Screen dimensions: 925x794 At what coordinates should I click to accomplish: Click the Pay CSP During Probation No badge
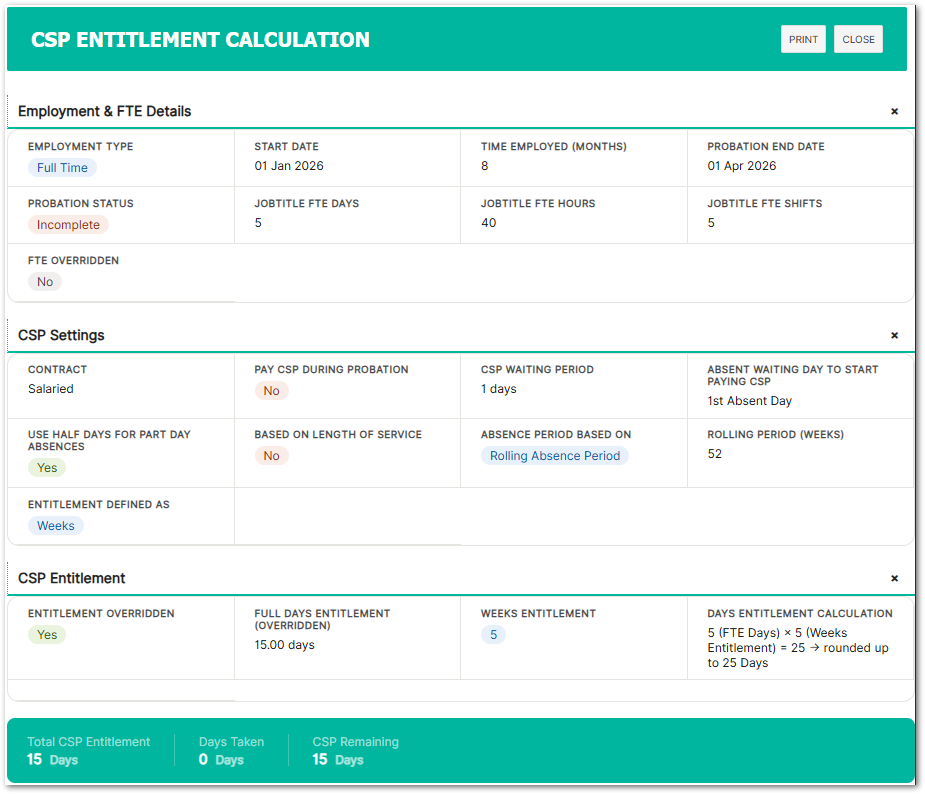271,391
